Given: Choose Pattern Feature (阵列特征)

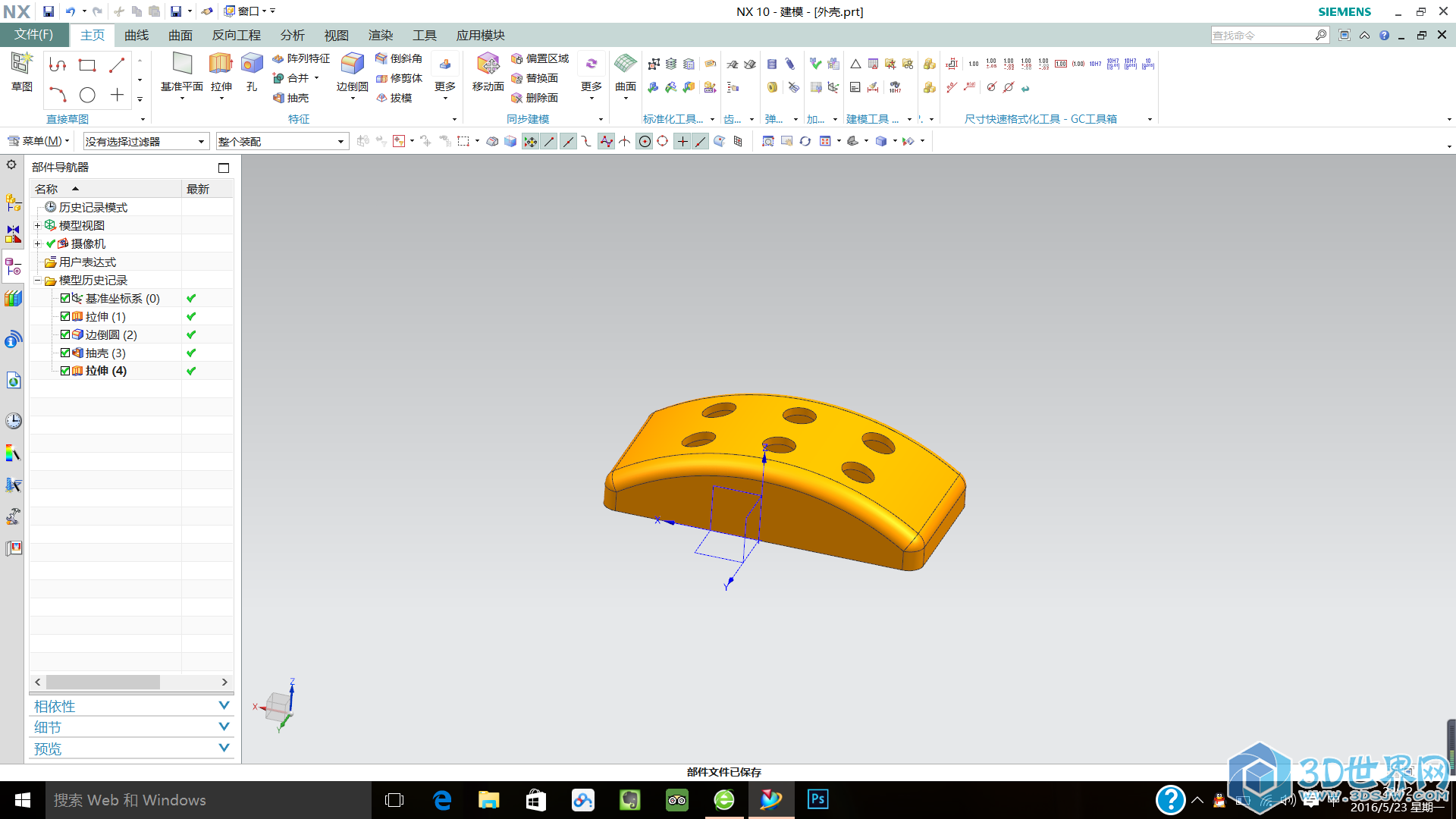Looking at the screenshot, I should coord(301,58).
